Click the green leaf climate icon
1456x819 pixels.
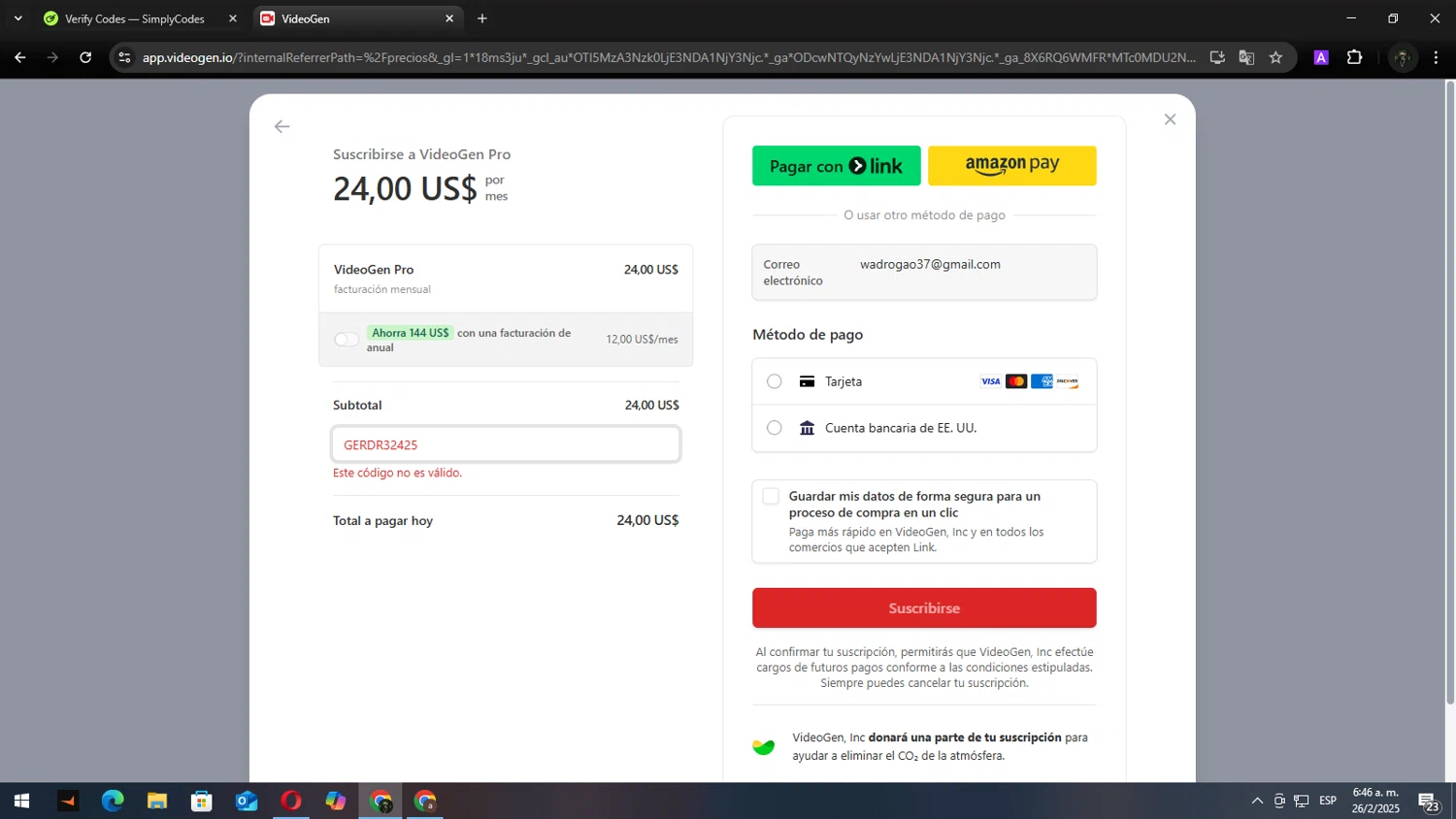764,747
